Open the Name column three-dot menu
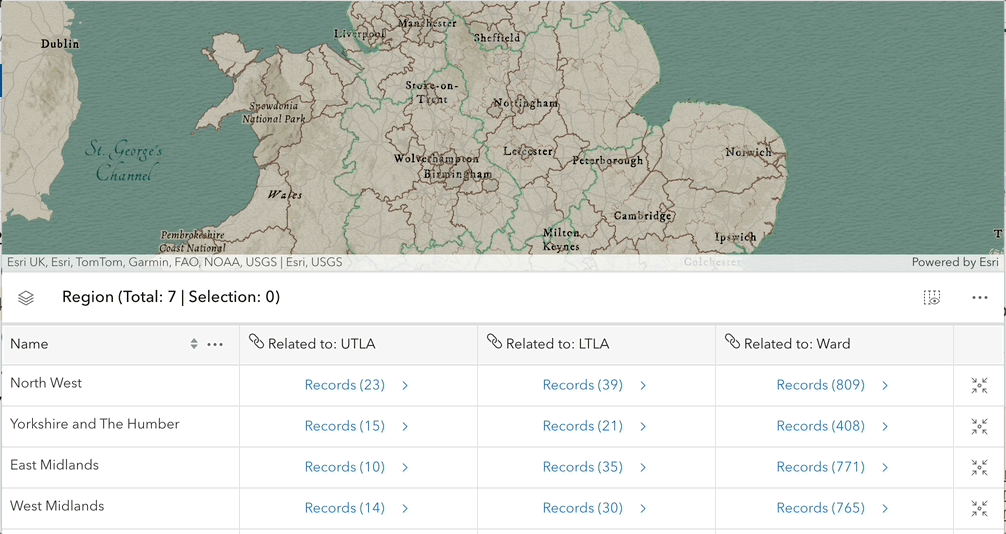The image size is (1006, 534). pyautogui.click(x=215, y=344)
